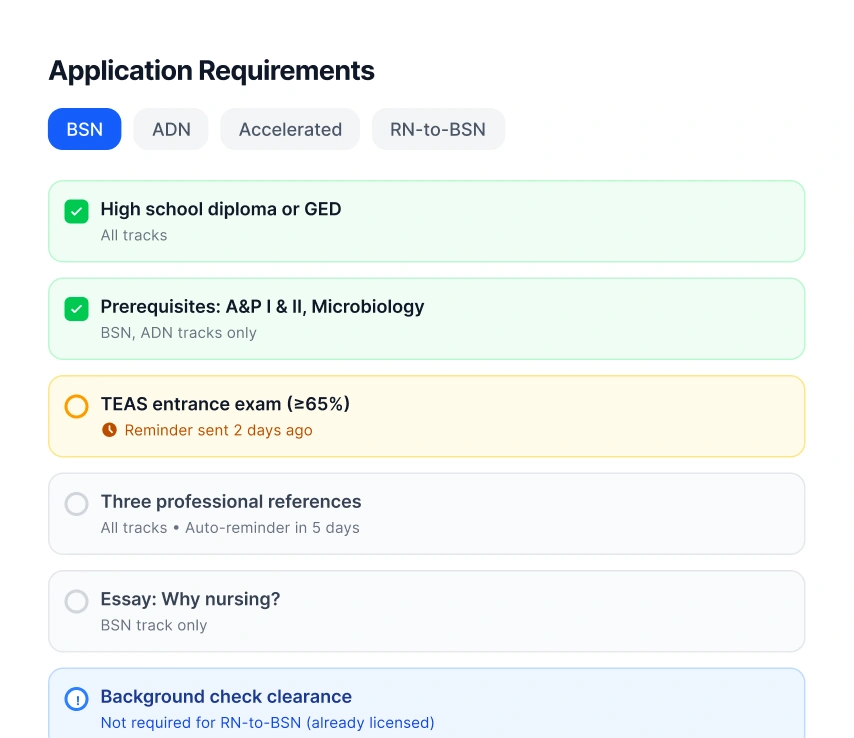The width and height of the screenshot is (854, 738).
Task: Click the empty circle beside Three professional references
Action: coord(76,504)
